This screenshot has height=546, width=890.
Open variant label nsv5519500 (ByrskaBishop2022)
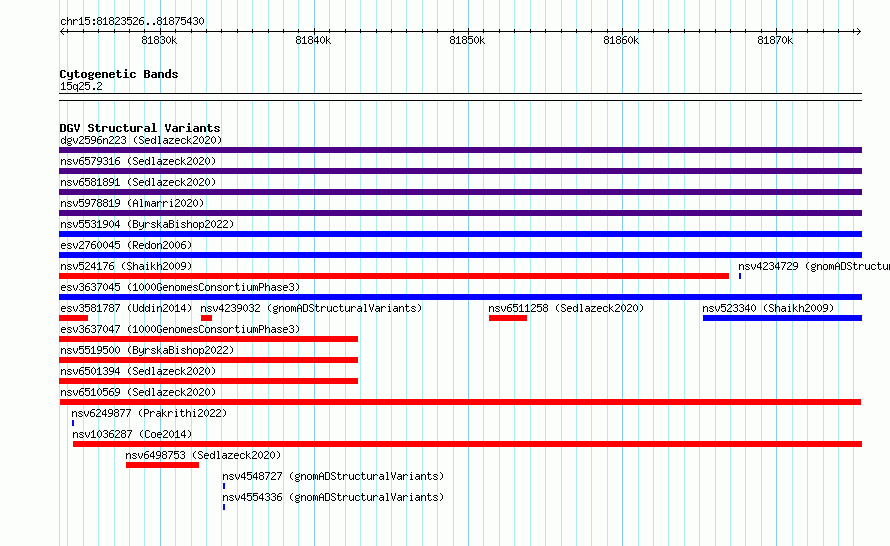coord(147,350)
